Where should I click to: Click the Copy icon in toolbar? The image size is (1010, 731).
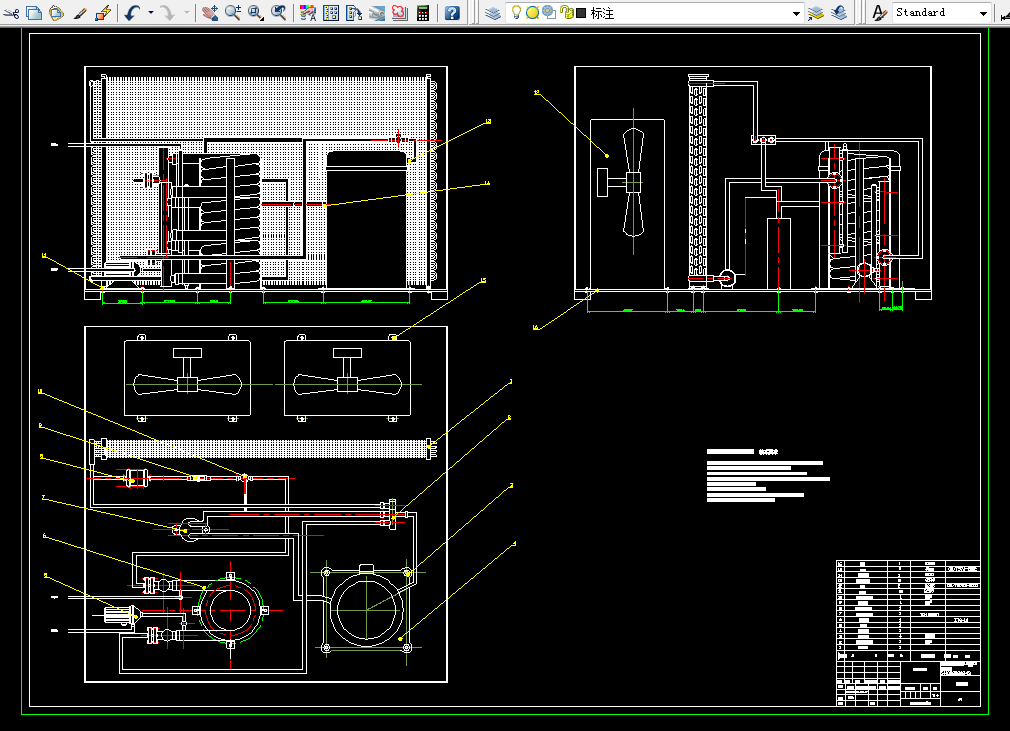tap(34, 12)
